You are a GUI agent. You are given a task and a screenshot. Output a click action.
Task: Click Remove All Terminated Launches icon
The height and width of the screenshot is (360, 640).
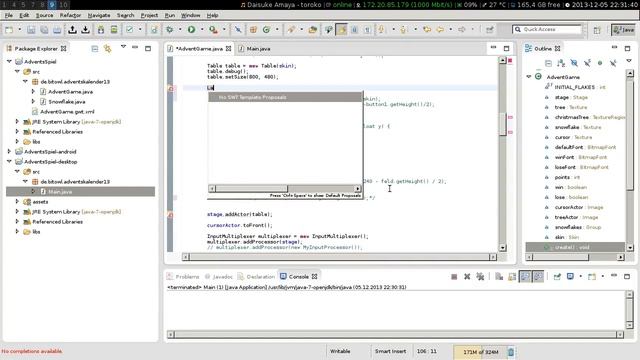pos(480,277)
